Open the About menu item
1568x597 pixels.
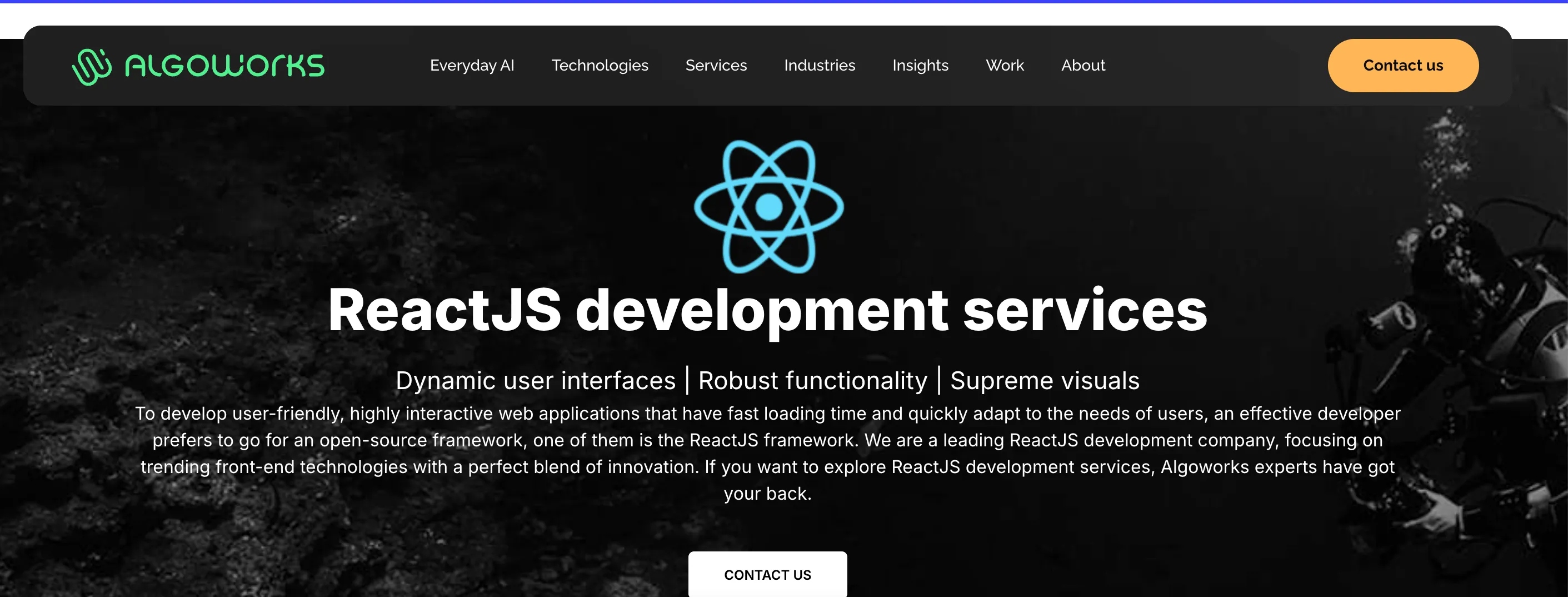(x=1083, y=65)
